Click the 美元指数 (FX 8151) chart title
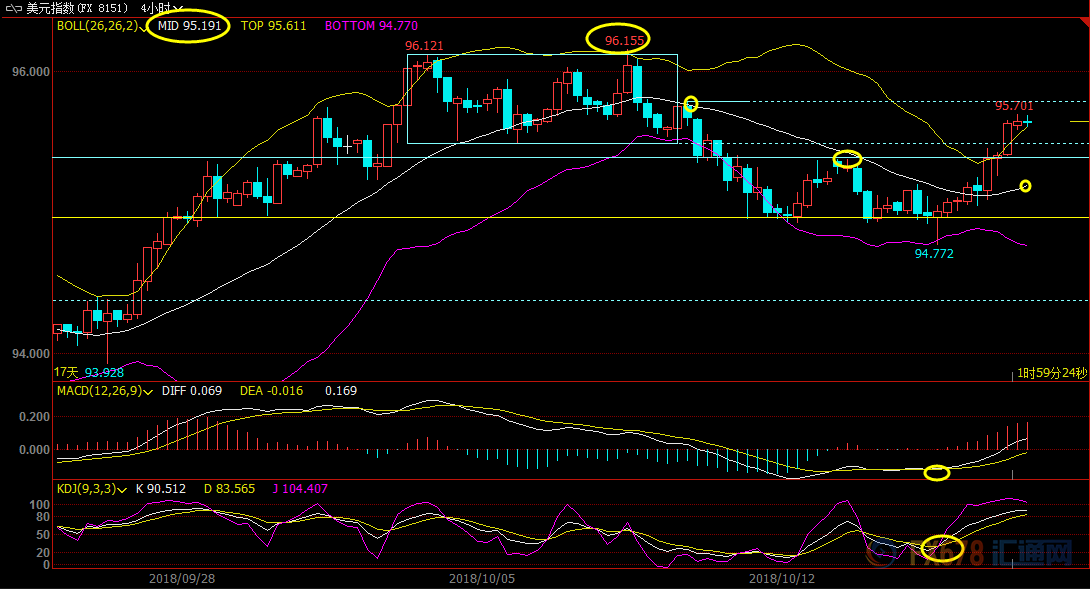This screenshot has height=589, width=1090. point(77,8)
